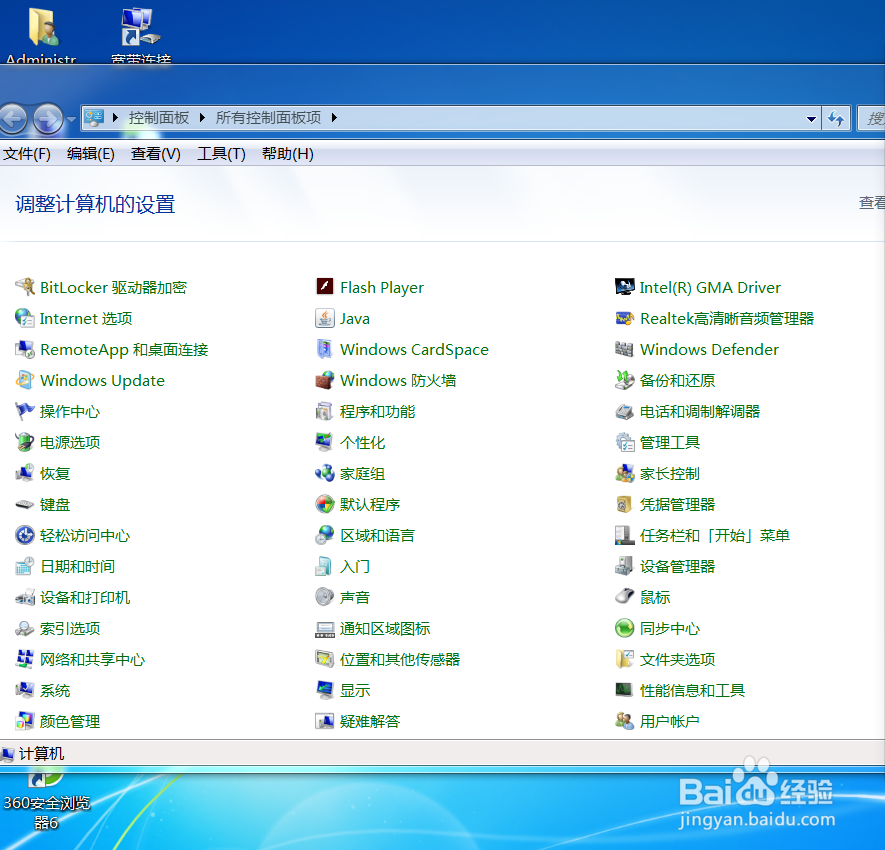Click the Intel(R) GMA Driver icon
This screenshot has height=850, width=885.
point(625,287)
